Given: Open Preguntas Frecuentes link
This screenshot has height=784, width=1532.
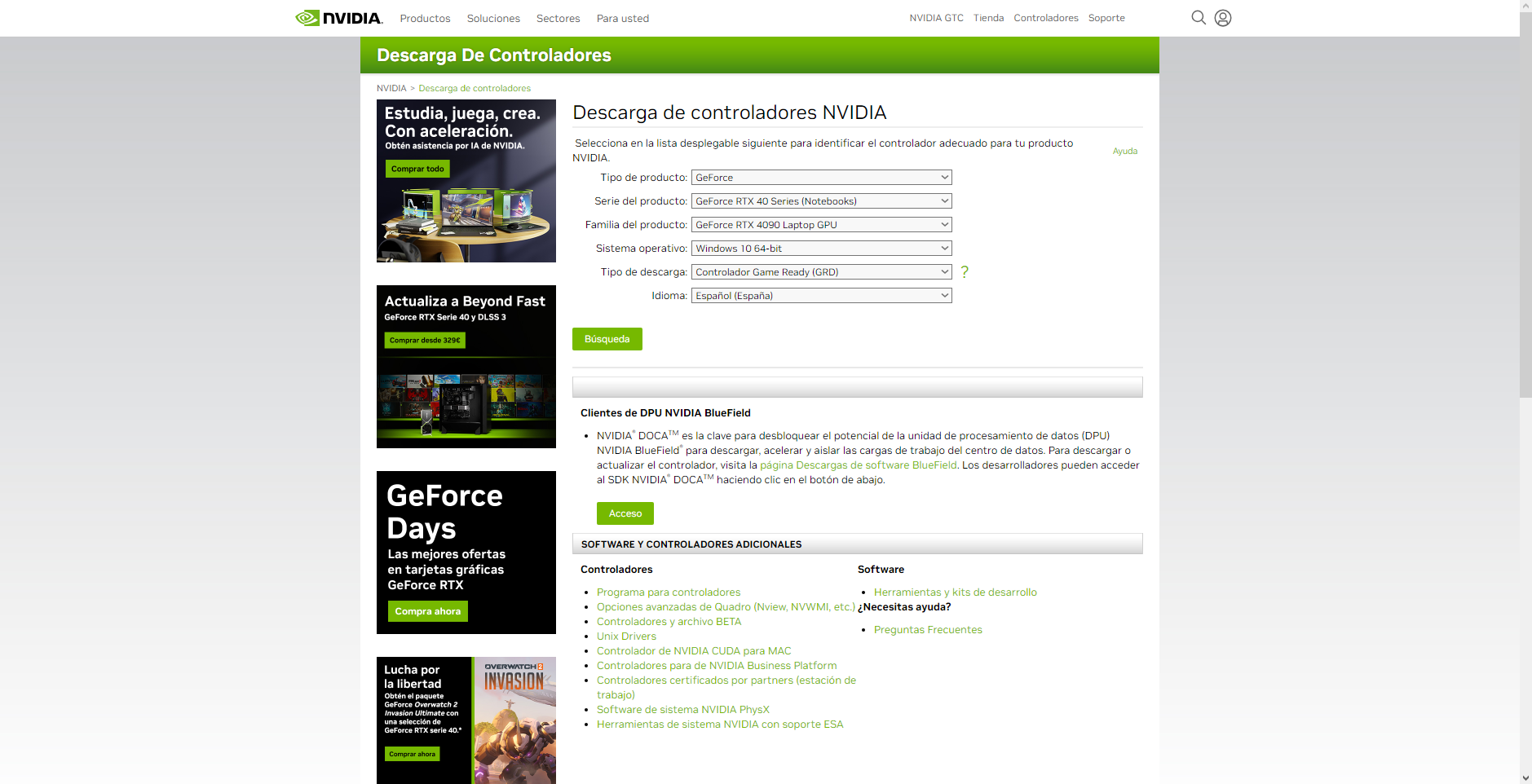Looking at the screenshot, I should [928, 630].
